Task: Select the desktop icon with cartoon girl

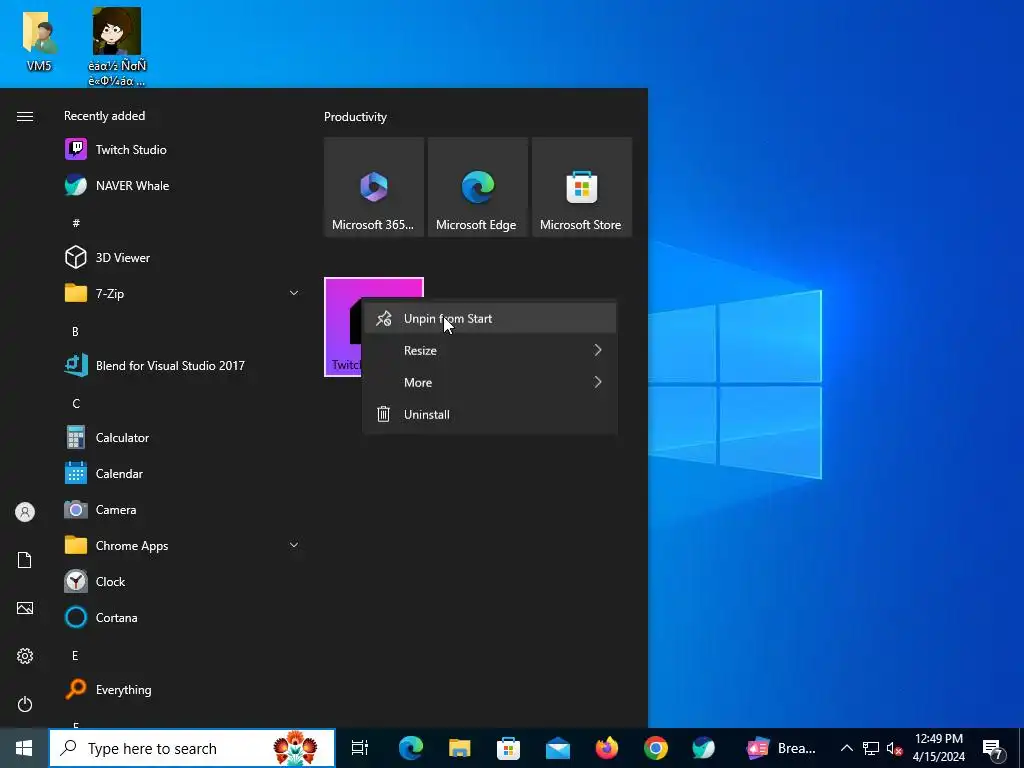Action: coord(117,47)
